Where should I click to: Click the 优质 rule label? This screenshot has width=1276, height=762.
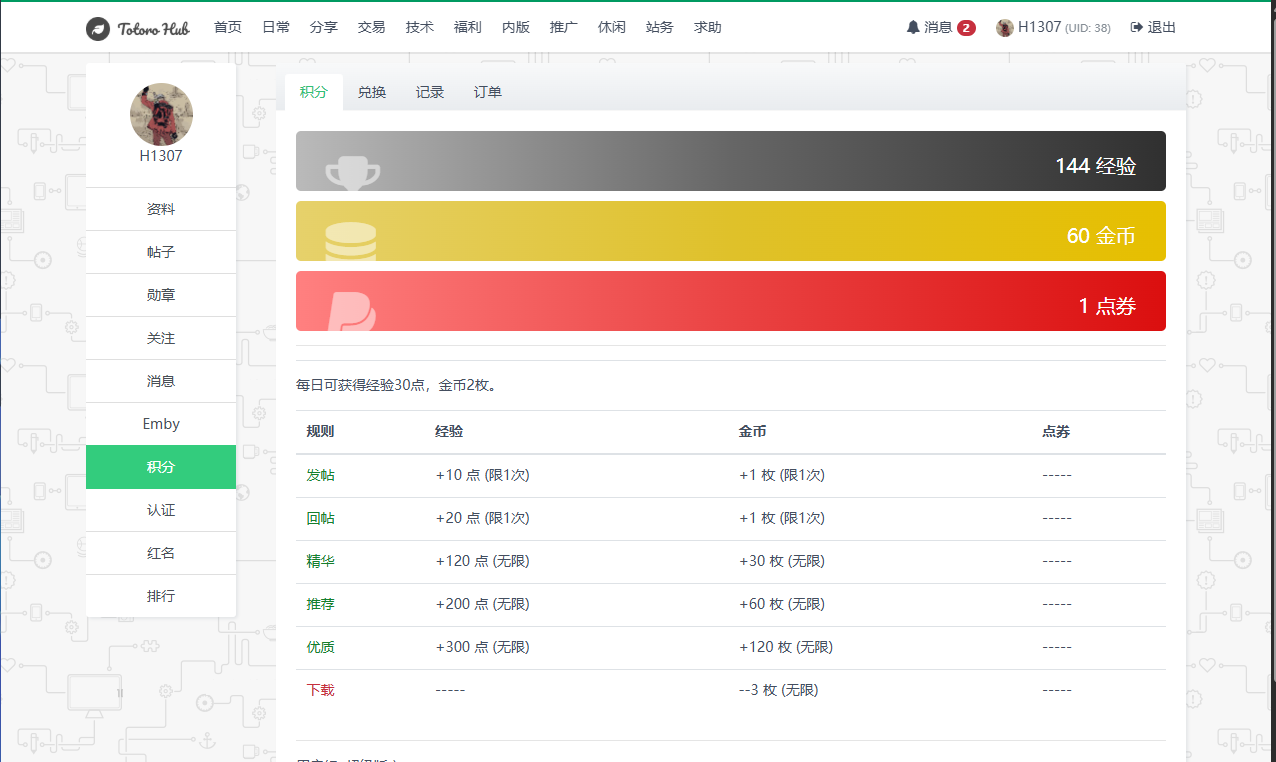(x=320, y=647)
